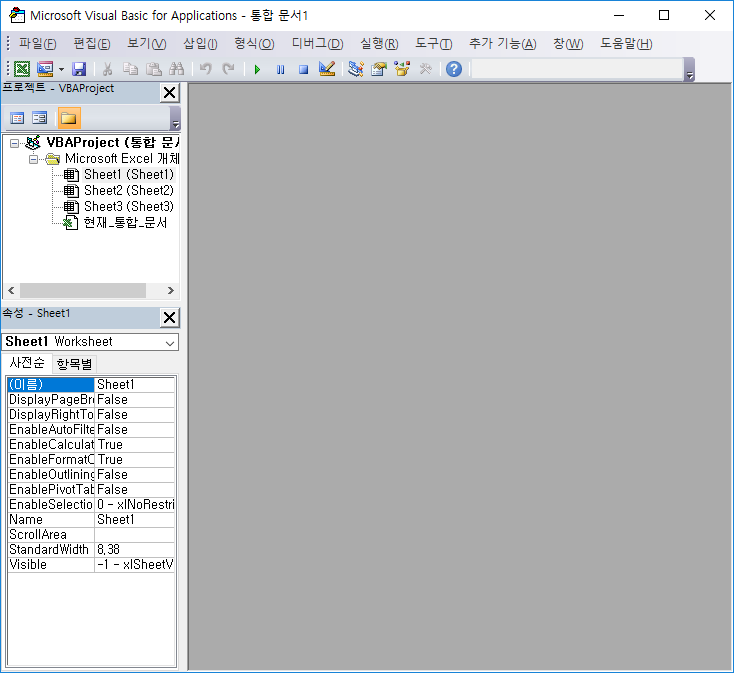Collapse the VBAProject tree node
The width and height of the screenshot is (734, 673).
pos(15,143)
